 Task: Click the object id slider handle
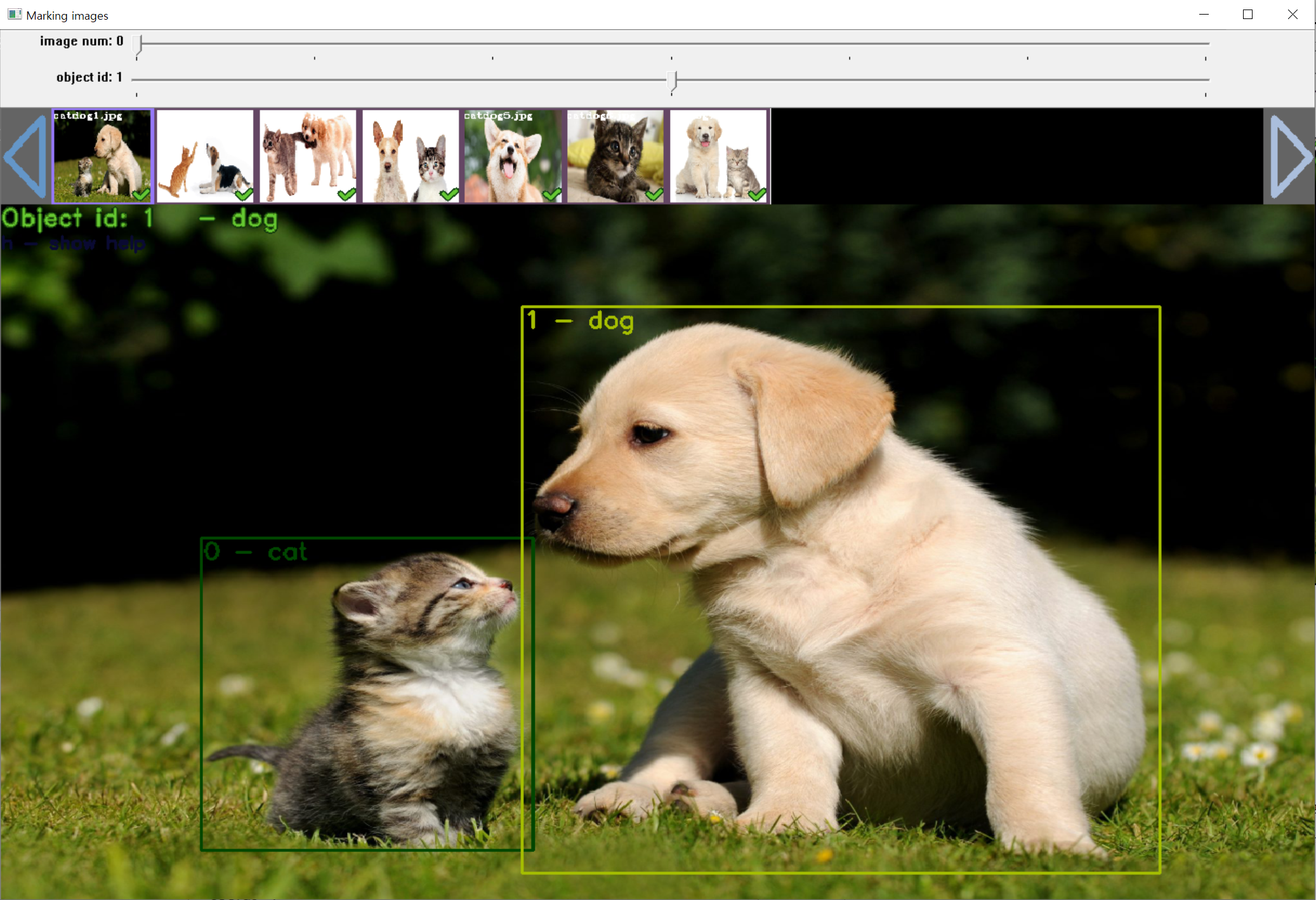pyautogui.click(x=673, y=81)
